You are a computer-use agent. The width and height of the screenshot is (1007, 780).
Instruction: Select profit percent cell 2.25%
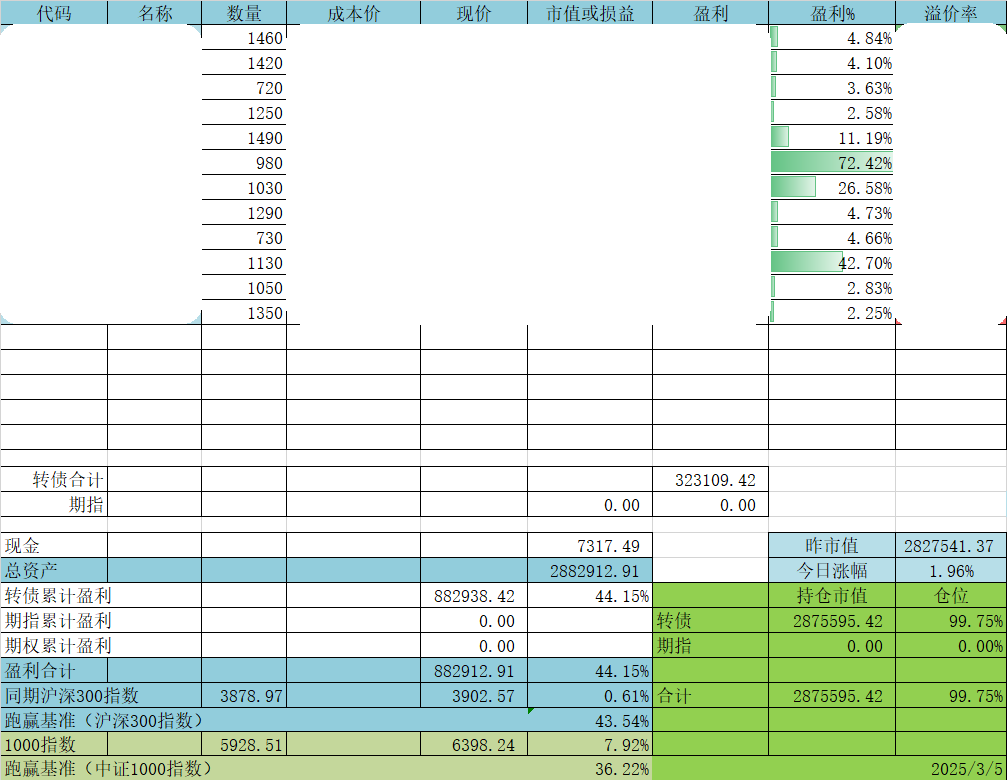pyautogui.click(x=832, y=313)
